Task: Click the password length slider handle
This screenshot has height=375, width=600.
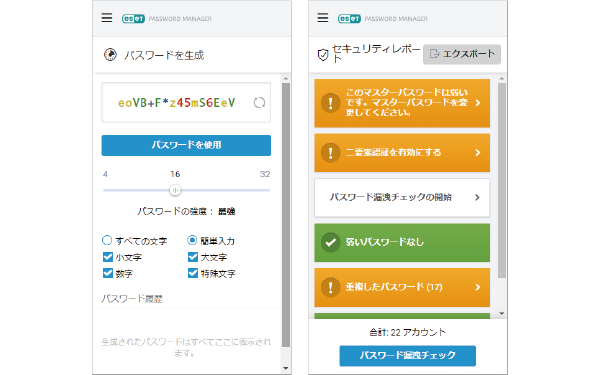Action: [175, 190]
